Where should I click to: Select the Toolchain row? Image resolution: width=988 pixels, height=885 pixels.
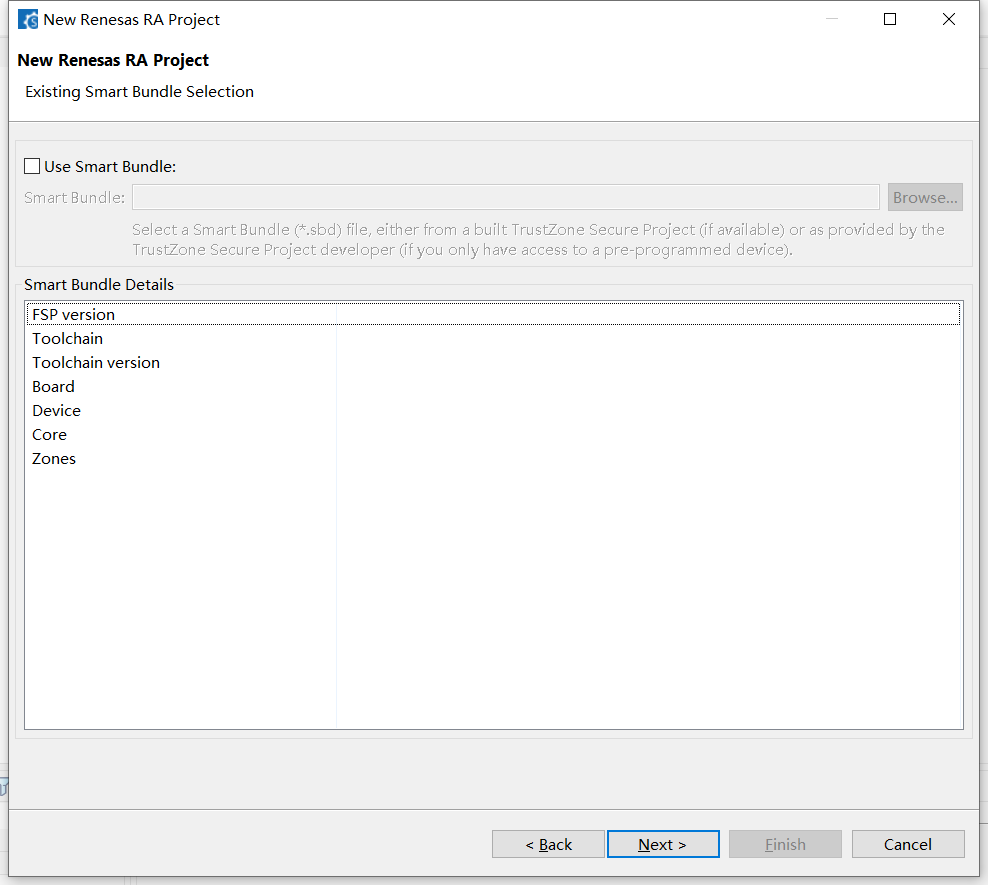point(493,338)
